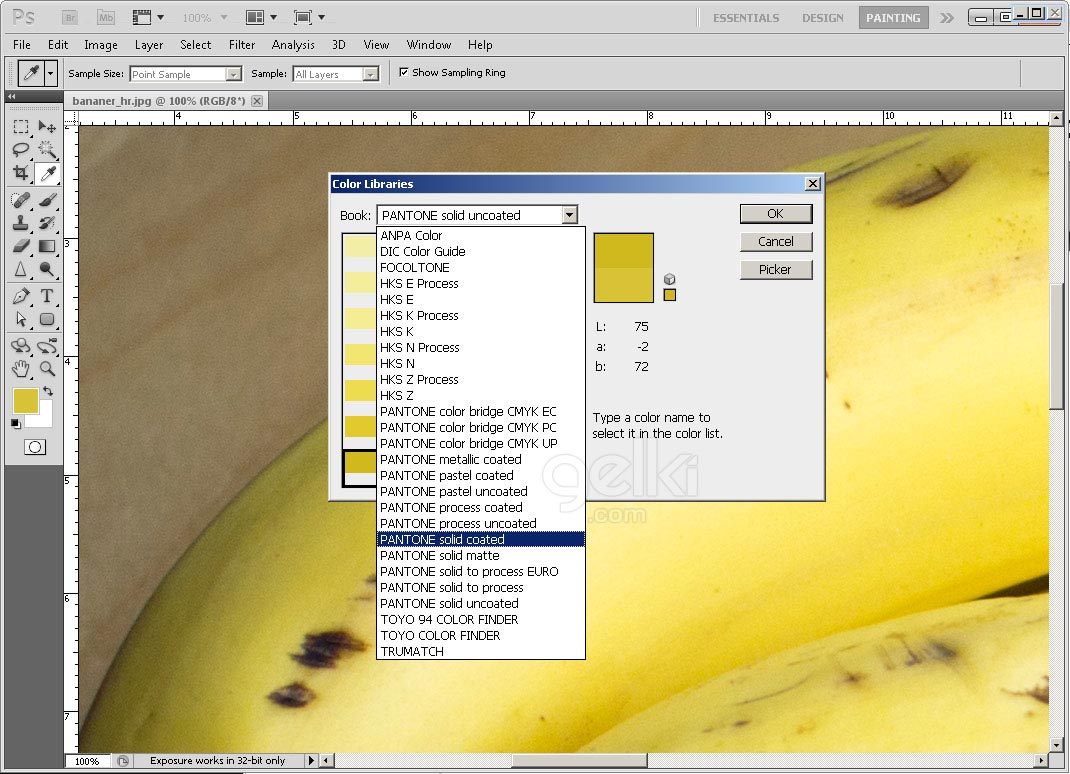
Task: Switch to Essentials workspace
Action: 746,18
